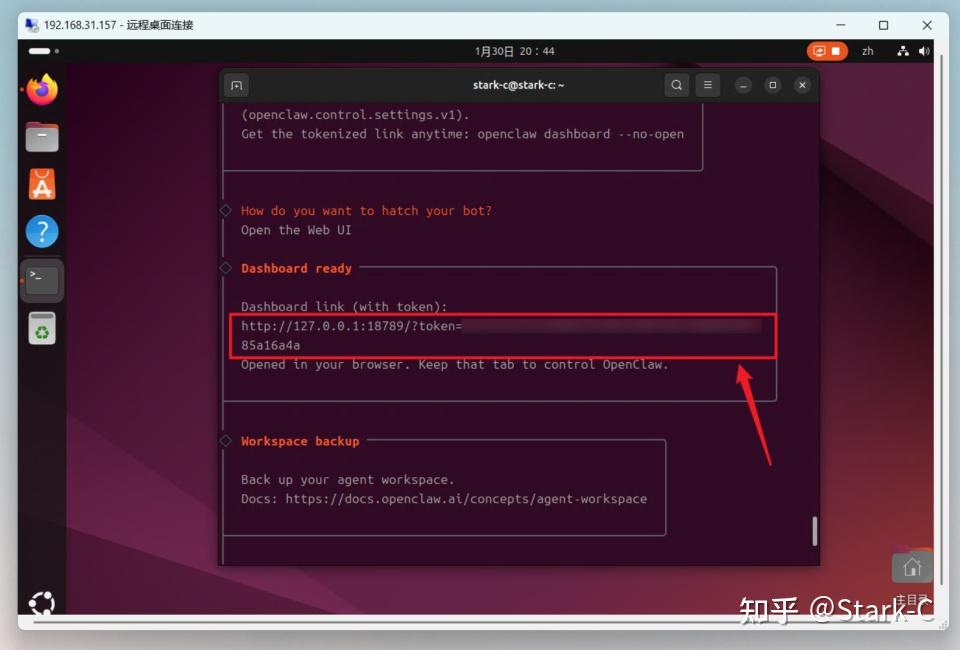960x650 pixels.
Task: Maximize the remote desktop connection window
Action: pyautogui.click(x=883, y=25)
